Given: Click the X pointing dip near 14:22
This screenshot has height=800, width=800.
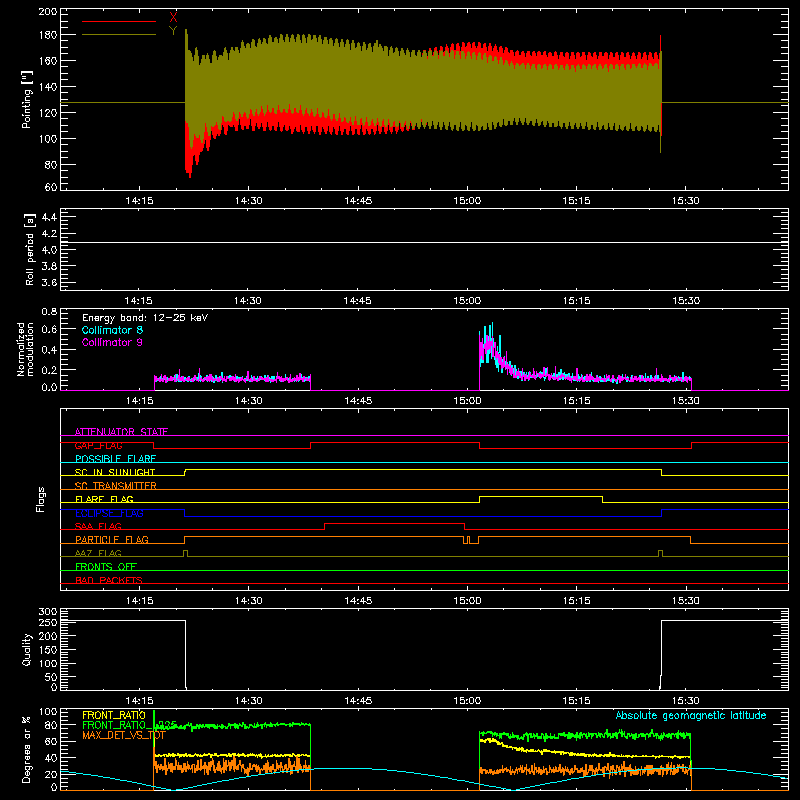Looking at the screenshot, I should 190,166.
